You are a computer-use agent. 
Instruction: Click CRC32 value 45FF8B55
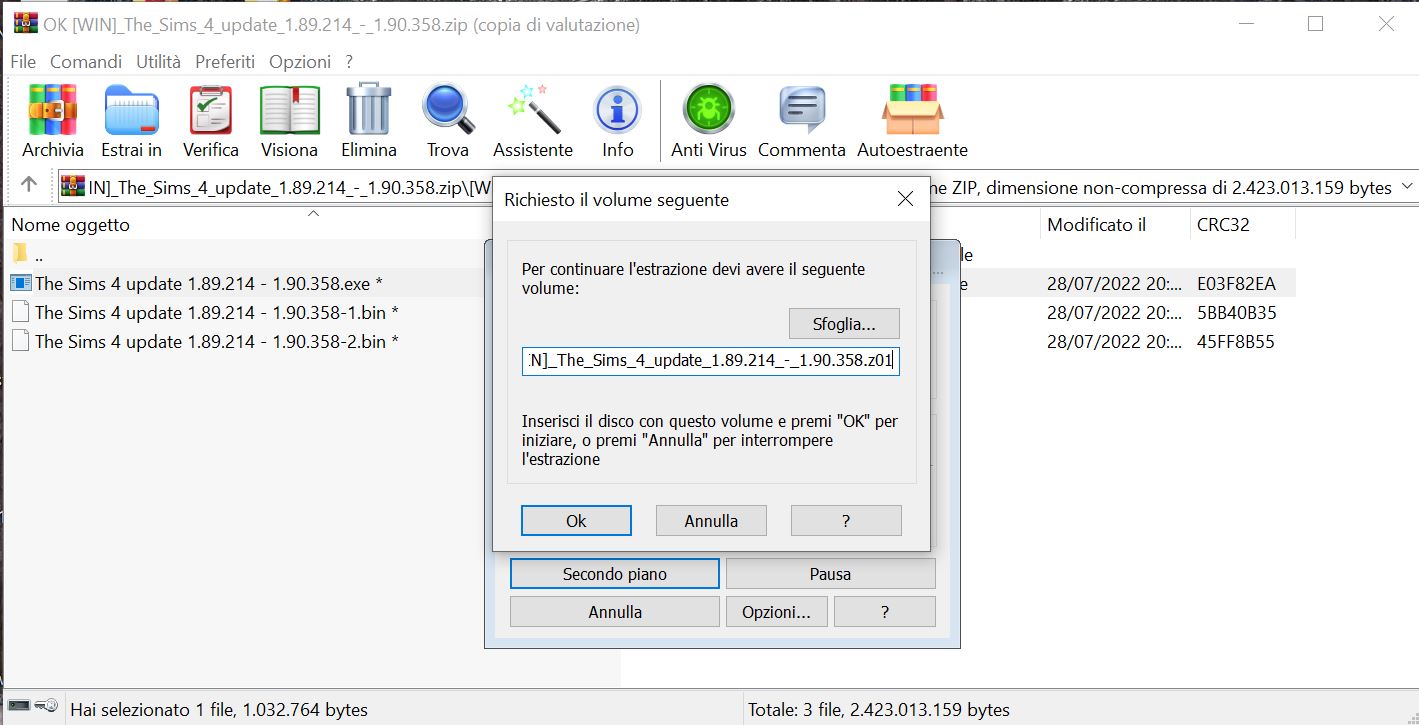1235,342
